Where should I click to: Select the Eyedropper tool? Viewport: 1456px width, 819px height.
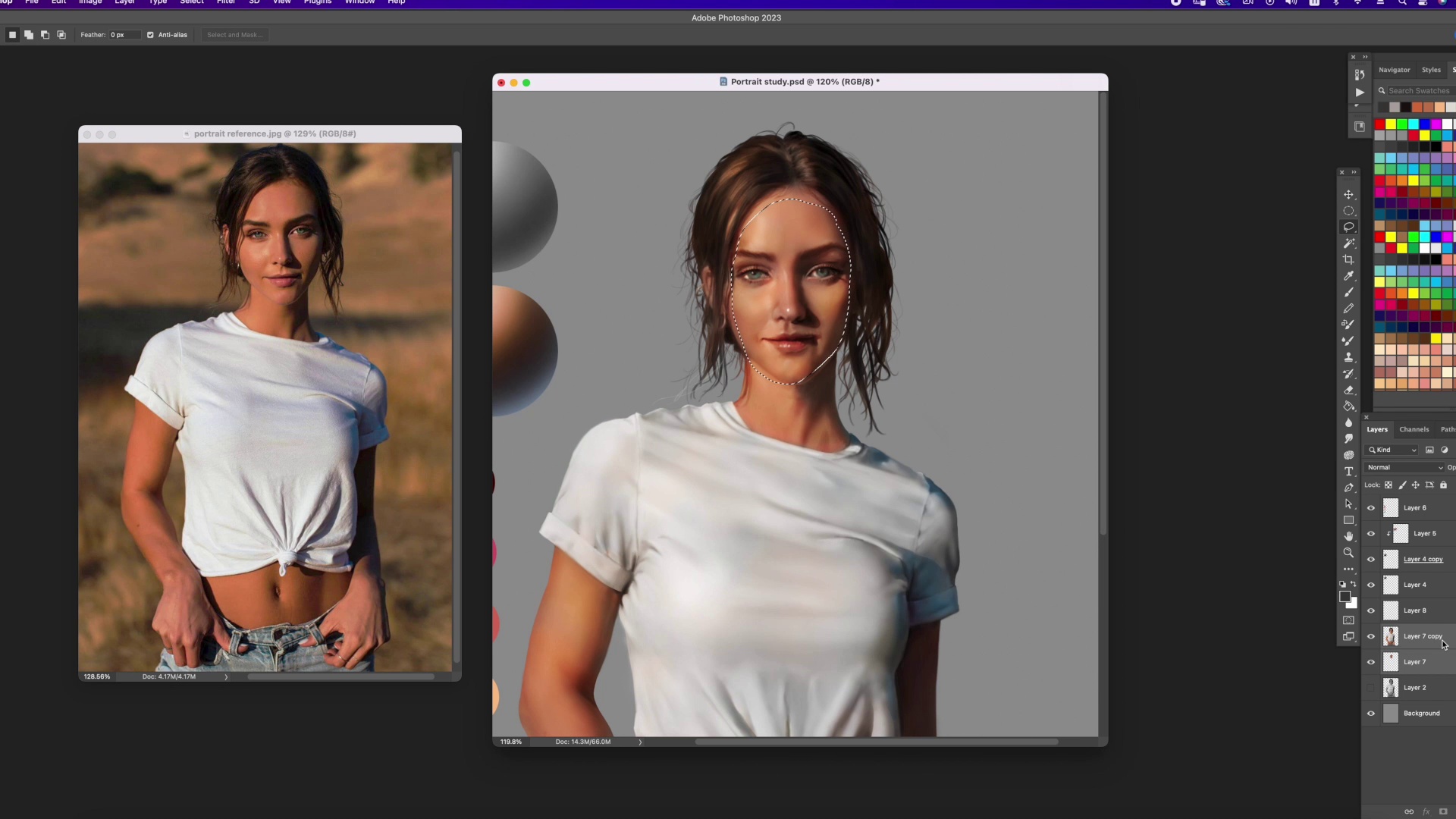[x=1348, y=276]
